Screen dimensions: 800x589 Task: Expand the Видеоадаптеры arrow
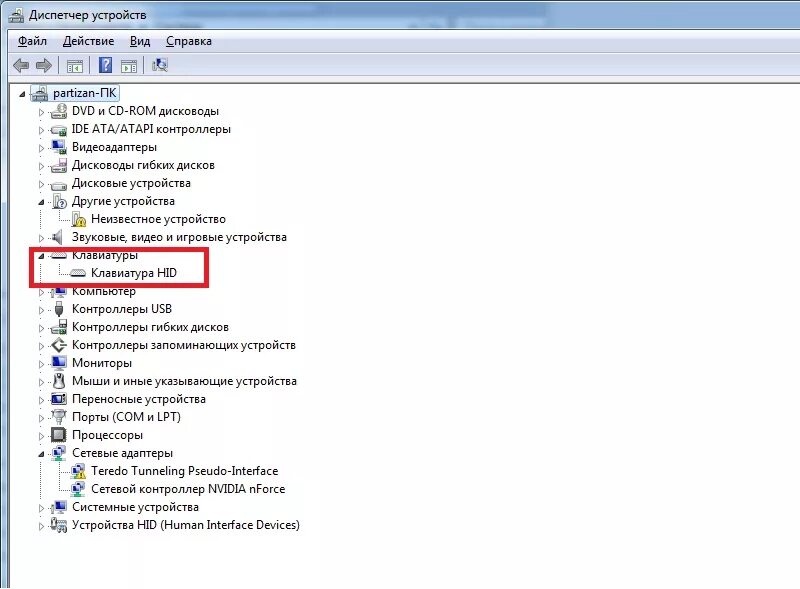(x=41, y=148)
